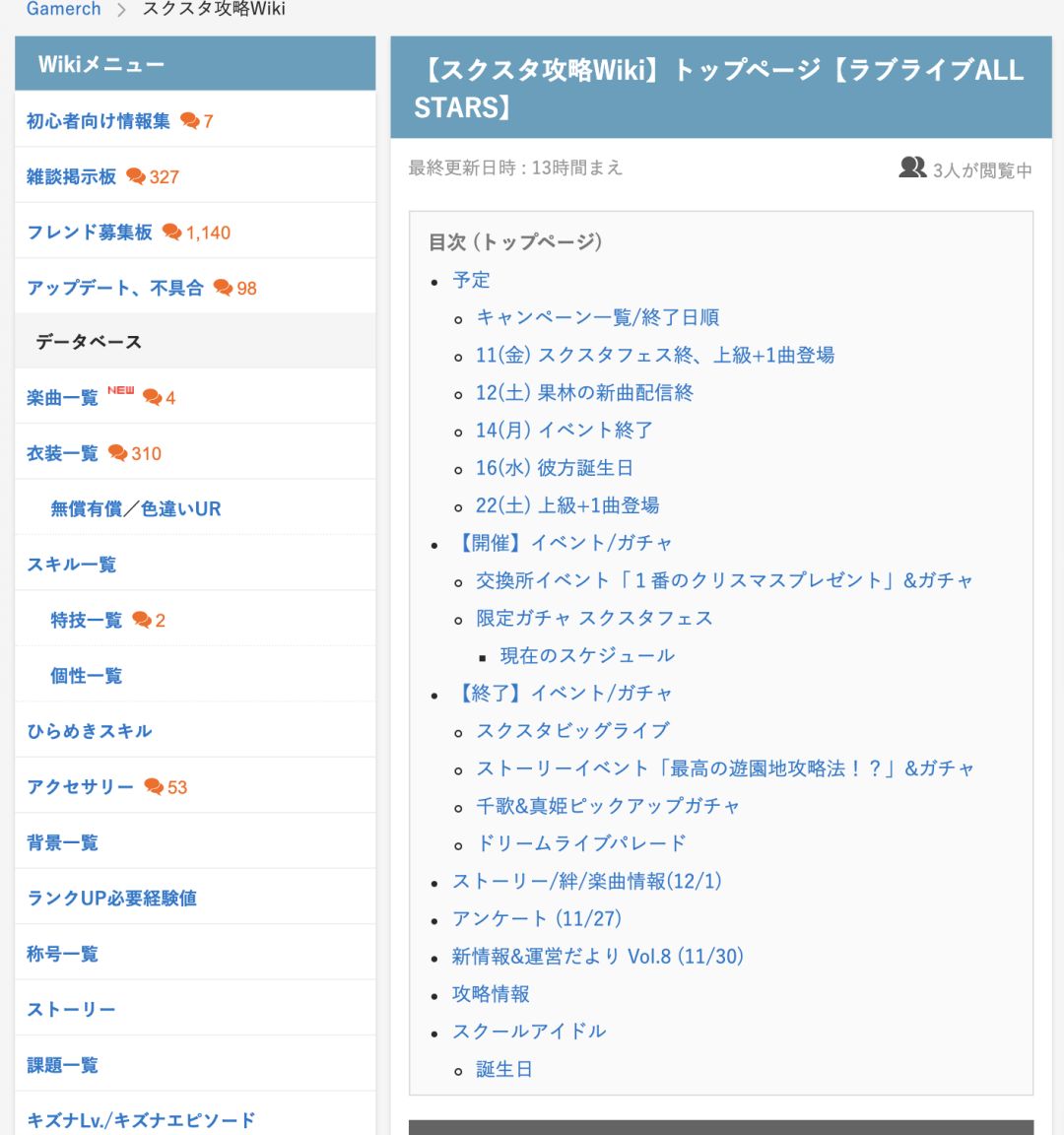Click comment bubble beside アクセサリー
1064x1135 pixels.
pos(154,787)
